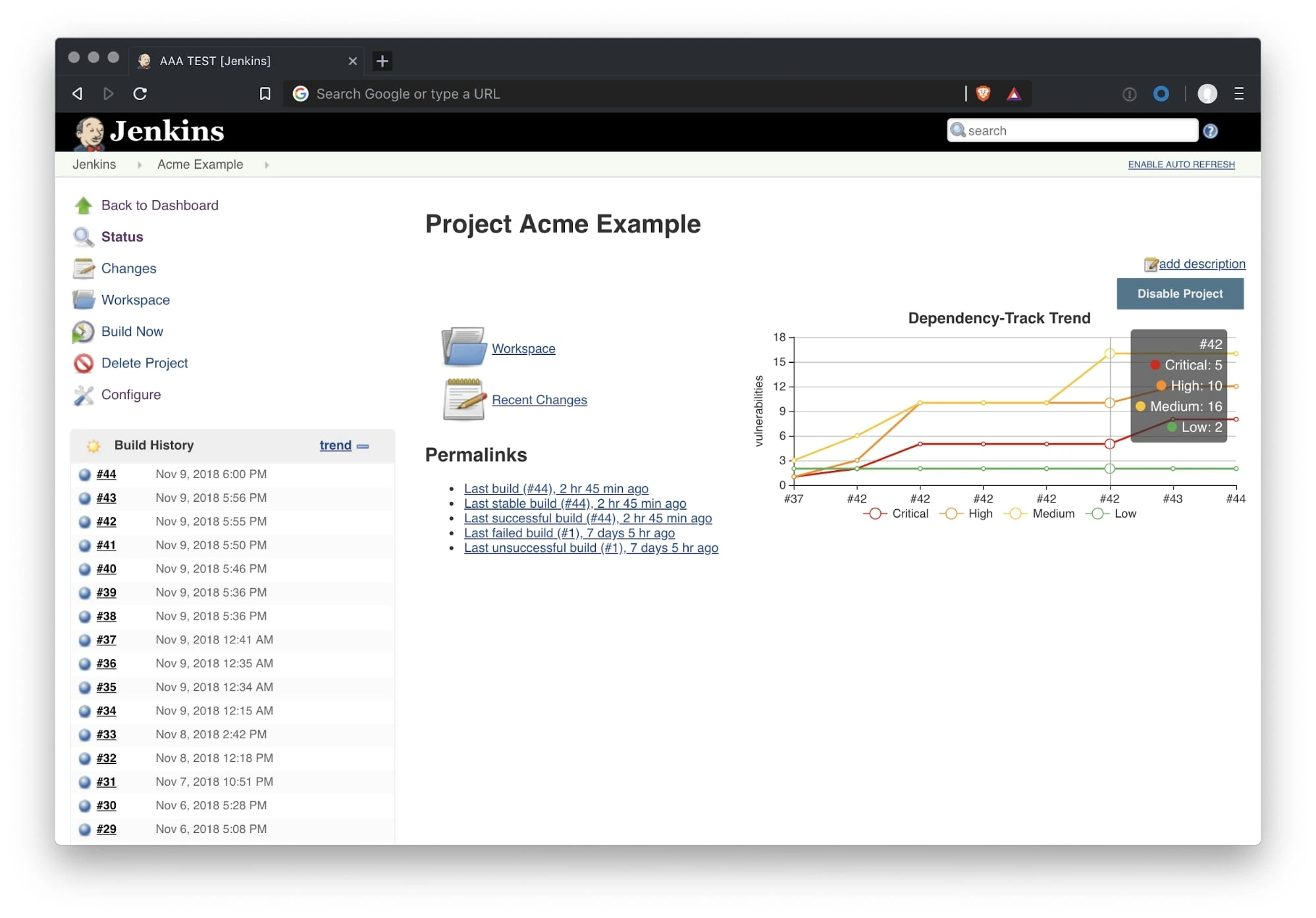This screenshot has width=1316, height=918.
Task: Click the Changes icon in sidebar
Action: (85, 268)
